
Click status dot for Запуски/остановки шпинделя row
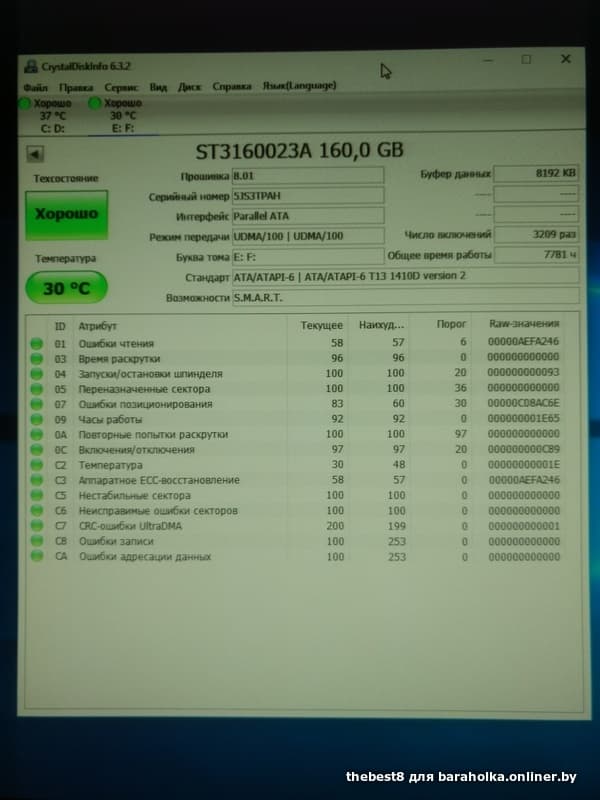point(36,374)
